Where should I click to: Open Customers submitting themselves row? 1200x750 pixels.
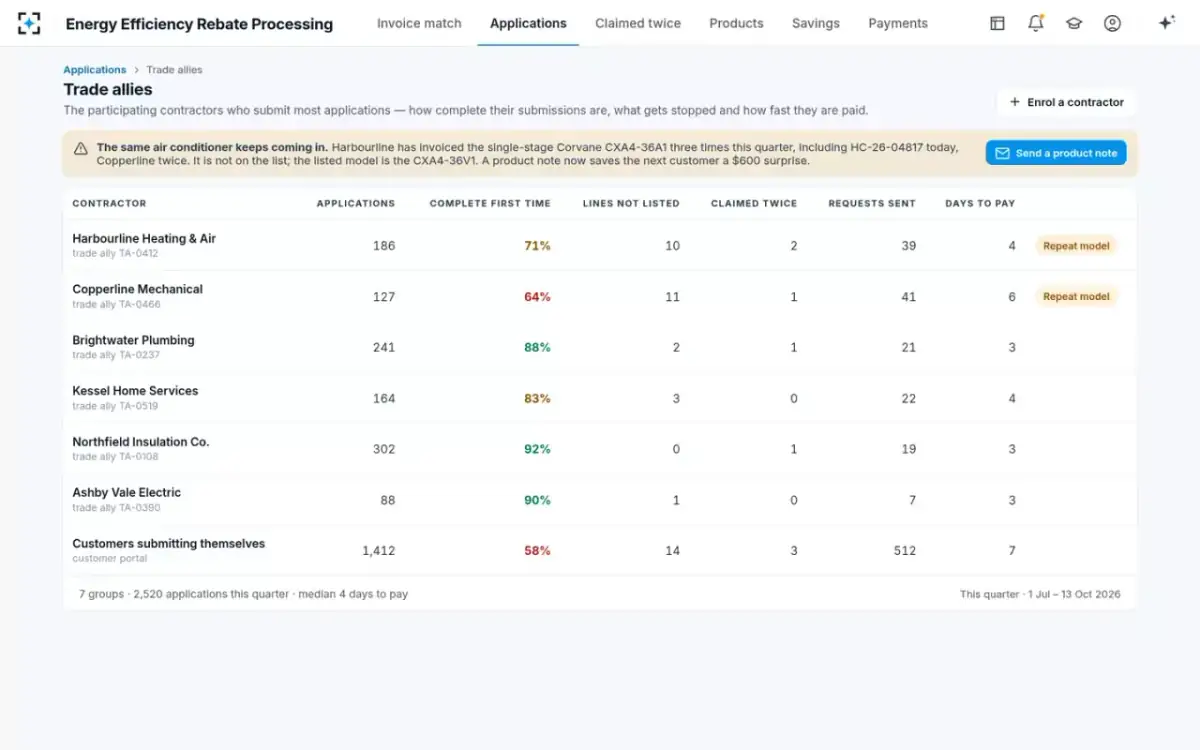pyautogui.click(x=600, y=550)
